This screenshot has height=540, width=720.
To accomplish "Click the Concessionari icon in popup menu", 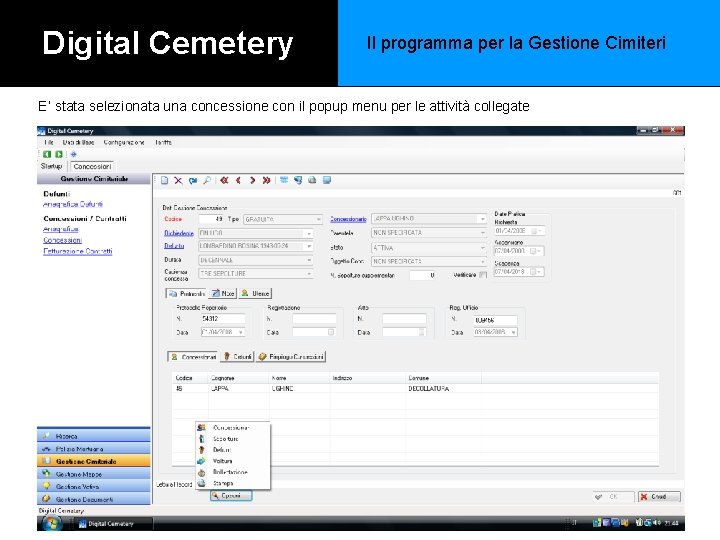I will coord(201,428).
